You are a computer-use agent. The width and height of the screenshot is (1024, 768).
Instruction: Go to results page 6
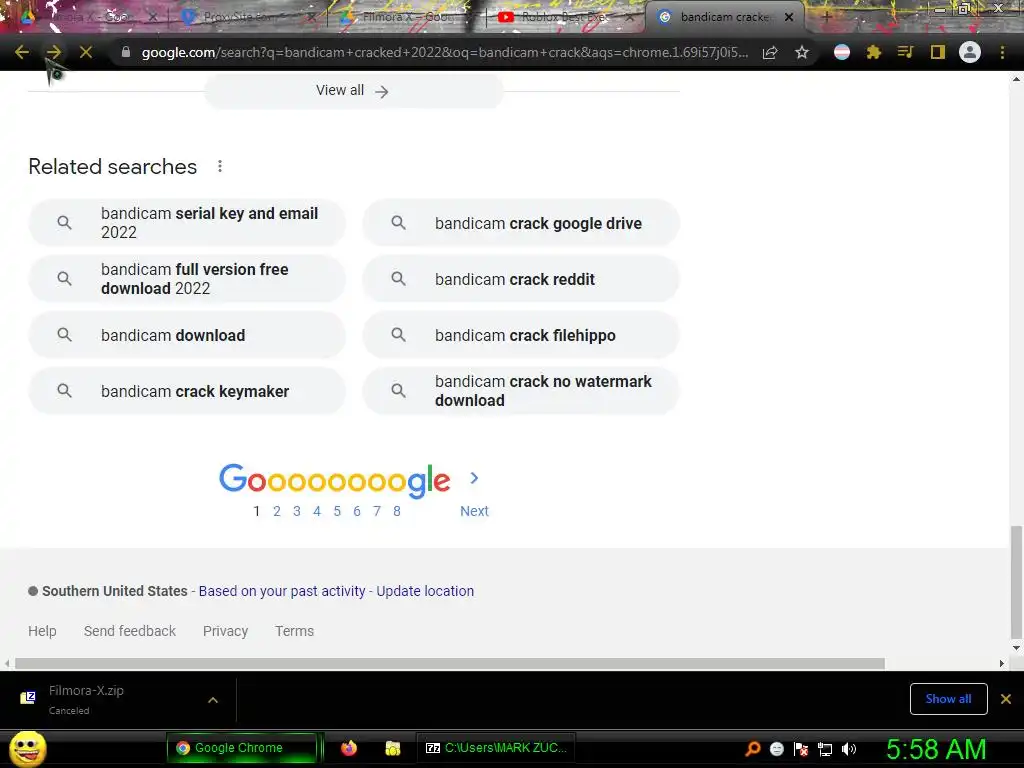point(357,511)
